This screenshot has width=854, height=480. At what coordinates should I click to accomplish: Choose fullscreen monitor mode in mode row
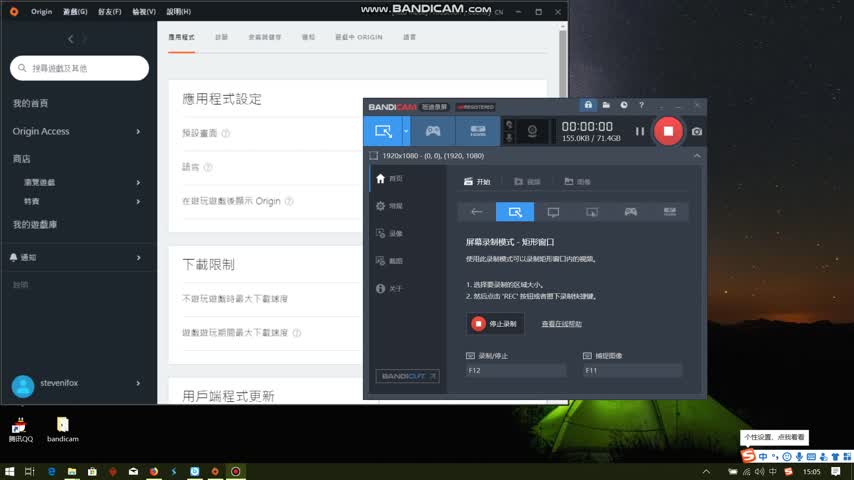coord(553,212)
